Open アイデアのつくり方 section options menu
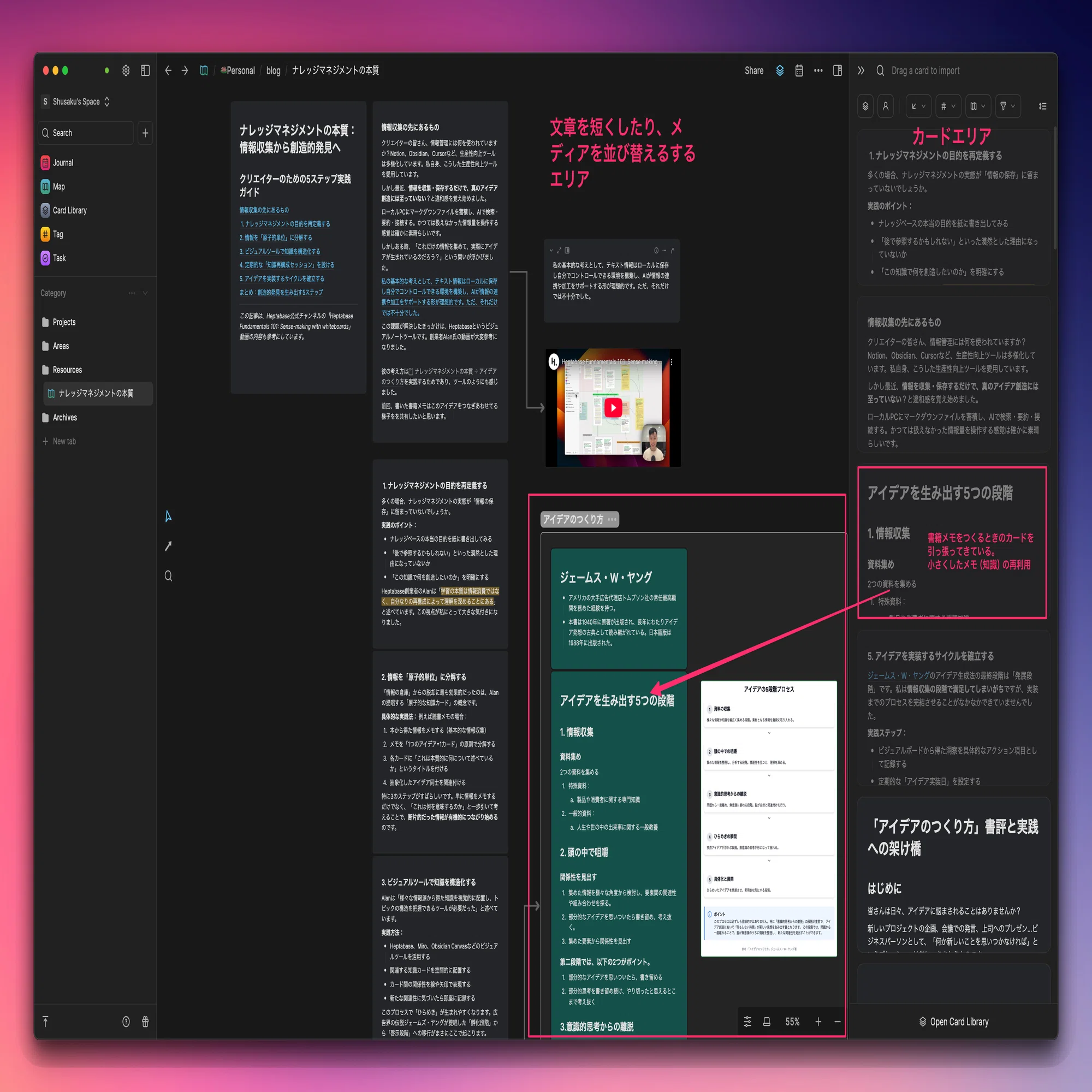1092x1092 pixels. 612,519
